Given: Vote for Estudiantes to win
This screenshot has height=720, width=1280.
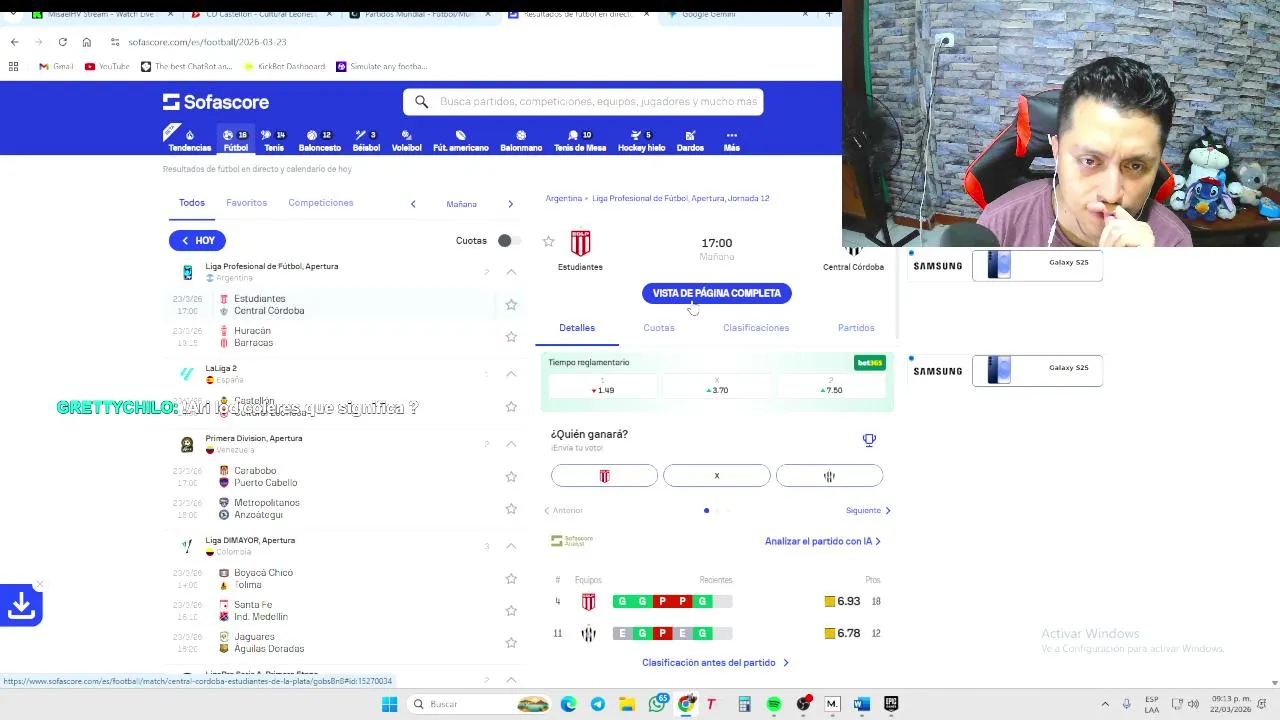Looking at the screenshot, I should point(604,476).
